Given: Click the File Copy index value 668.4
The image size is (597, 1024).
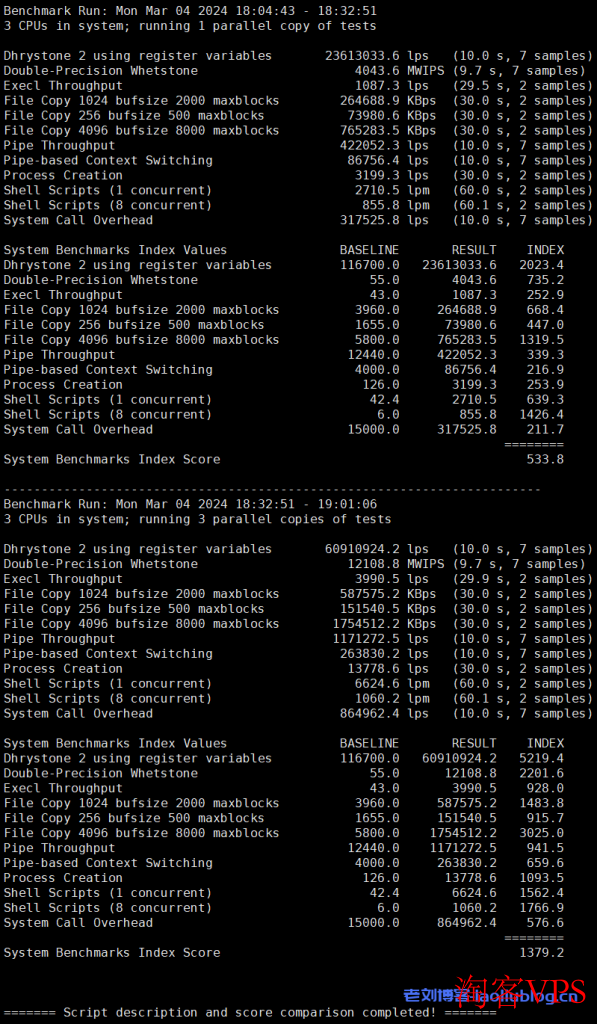Looking at the screenshot, I should [x=545, y=310].
